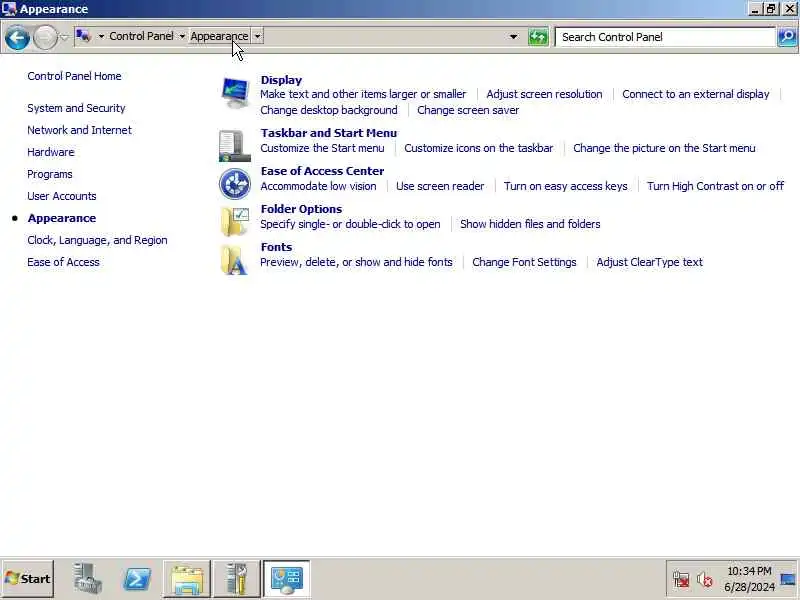Click the network status tray icon
The image size is (800, 600).
pos(681,579)
